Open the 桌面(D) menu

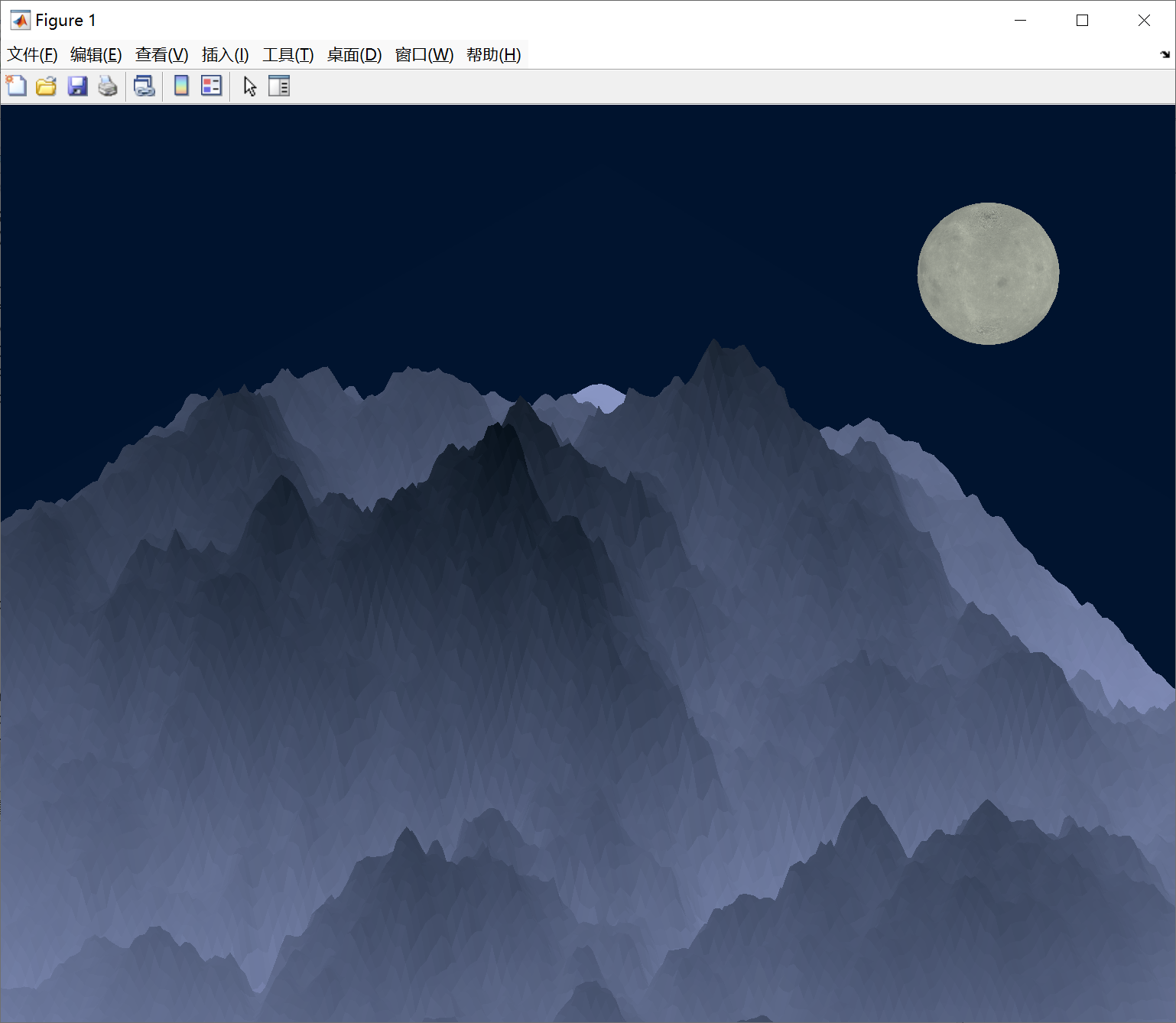pyautogui.click(x=354, y=55)
